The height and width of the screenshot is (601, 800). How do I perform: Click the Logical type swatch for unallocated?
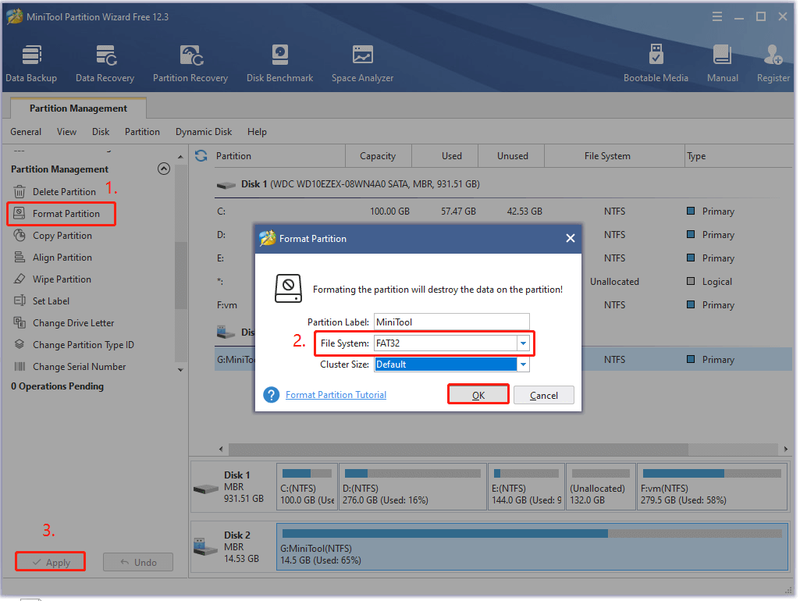(691, 281)
